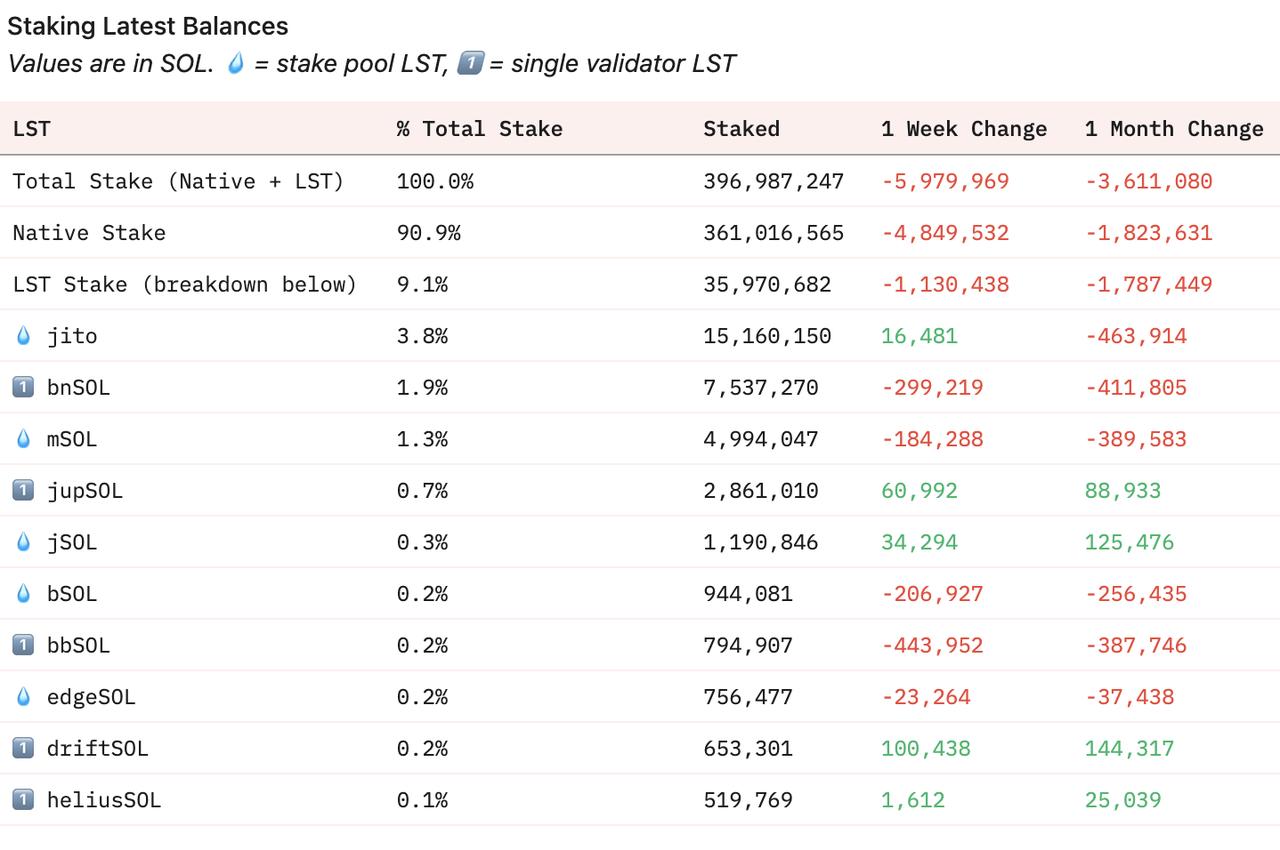The width and height of the screenshot is (1280, 850).
Task: Click the LST column header
Action: [x=31, y=129]
